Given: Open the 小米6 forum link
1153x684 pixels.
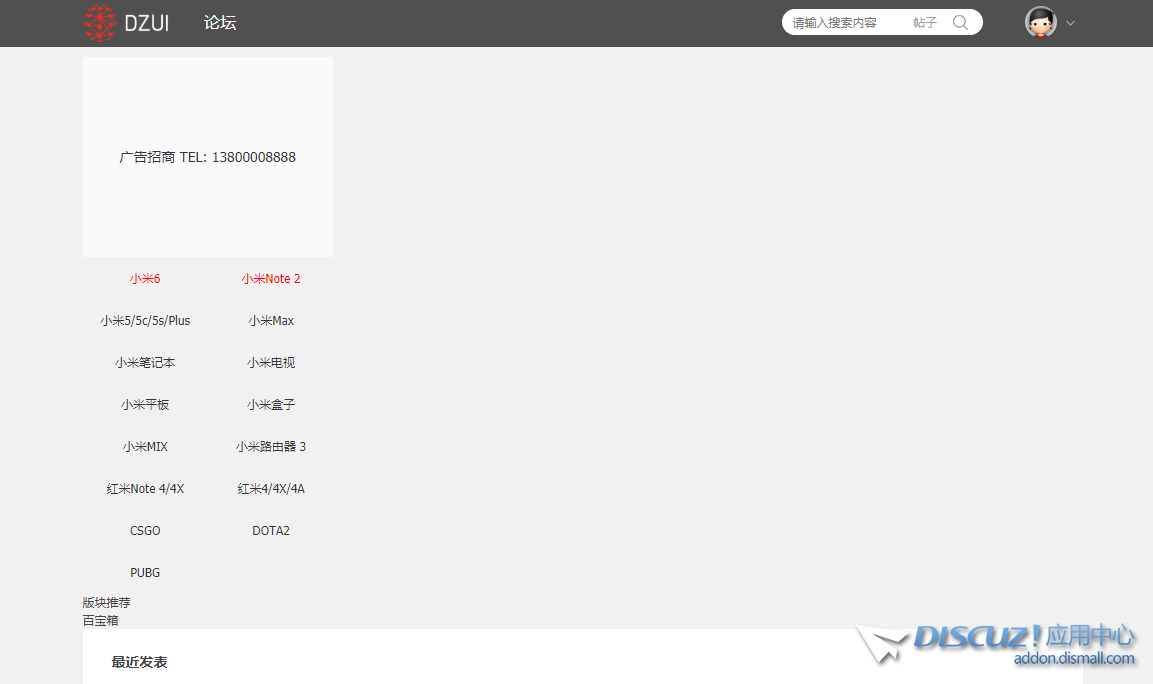Looking at the screenshot, I should [145, 279].
